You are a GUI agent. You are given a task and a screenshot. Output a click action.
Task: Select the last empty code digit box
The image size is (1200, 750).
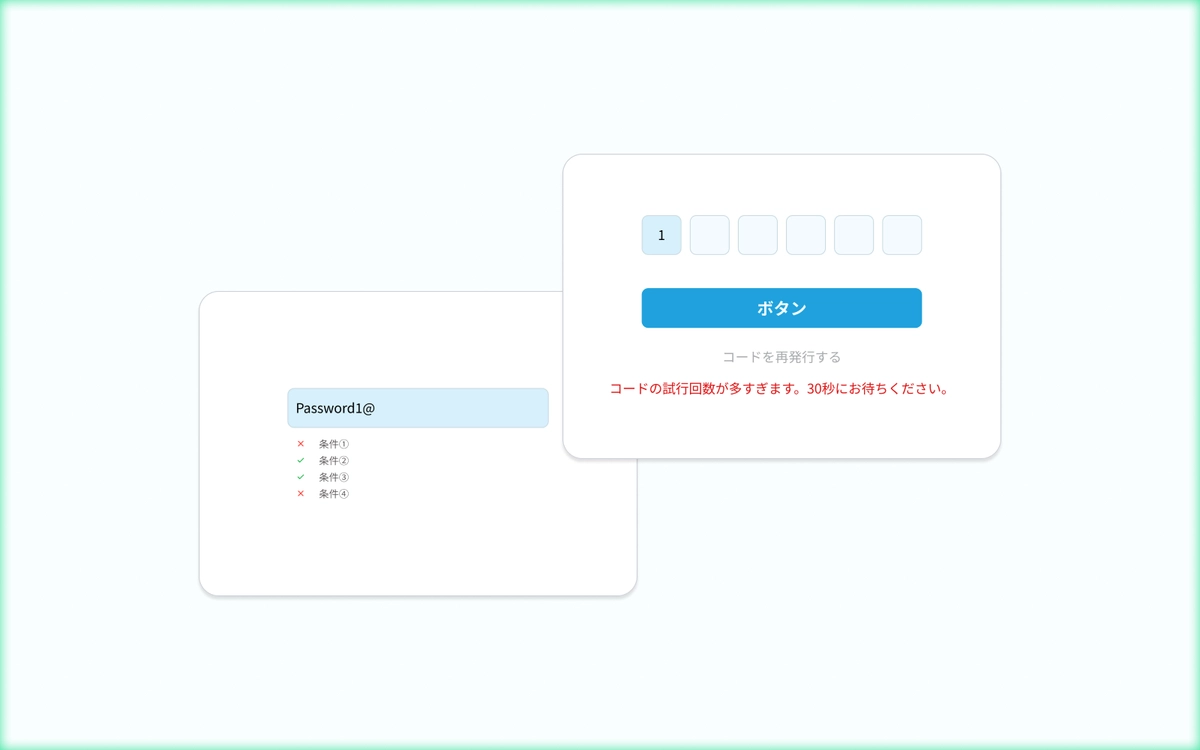[x=901, y=234]
